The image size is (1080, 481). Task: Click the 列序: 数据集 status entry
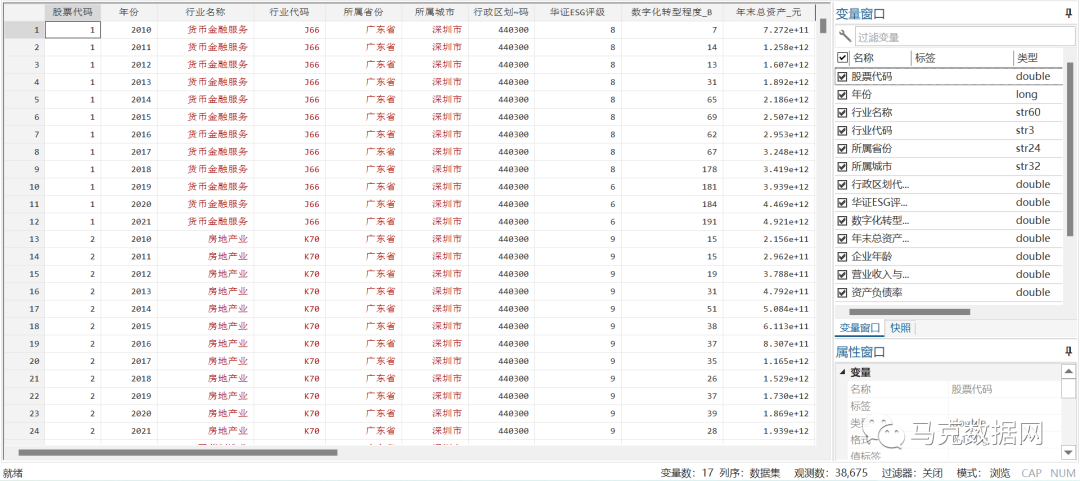[x=750, y=473]
